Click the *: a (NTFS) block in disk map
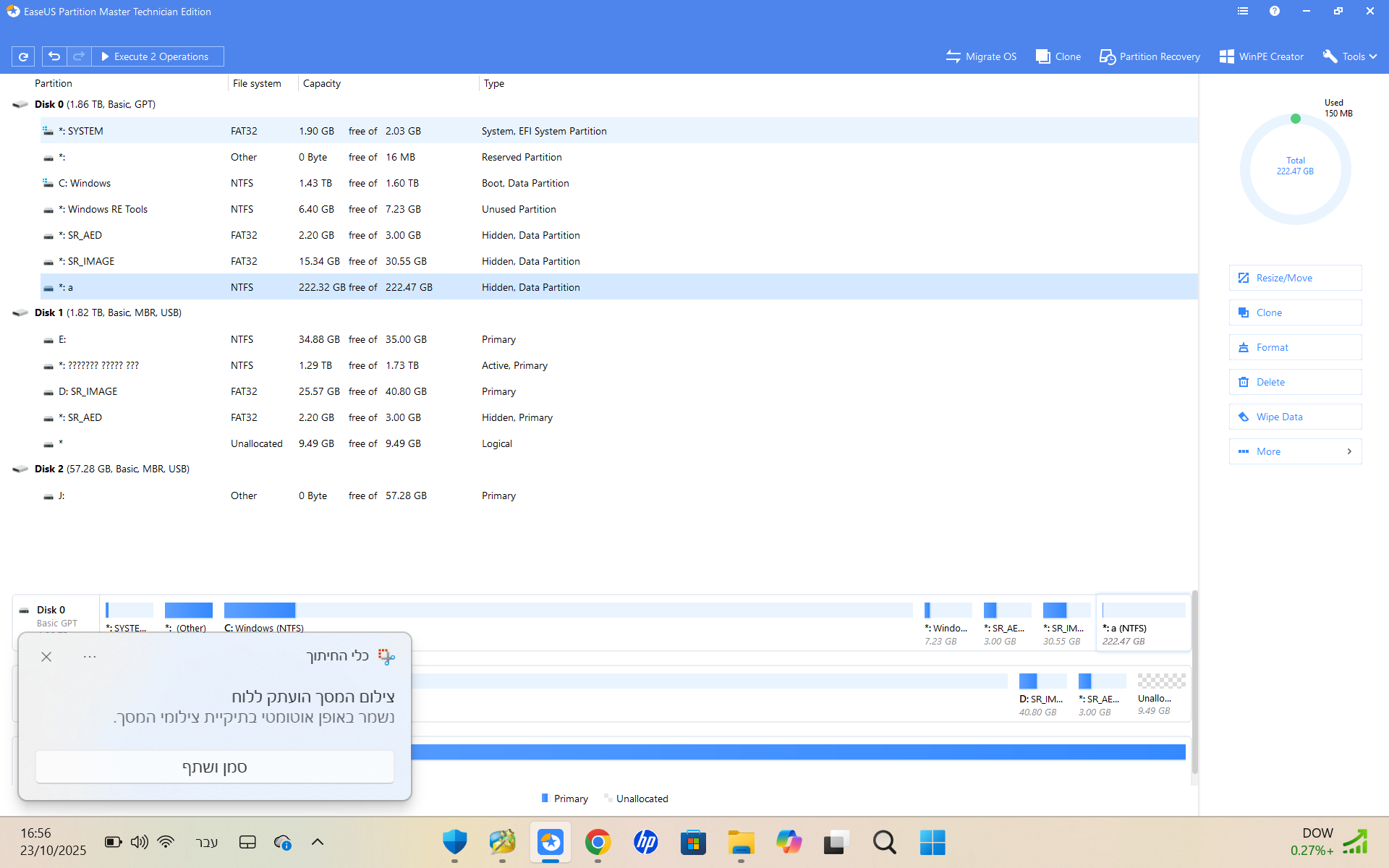The image size is (1389, 868). (1142, 624)
